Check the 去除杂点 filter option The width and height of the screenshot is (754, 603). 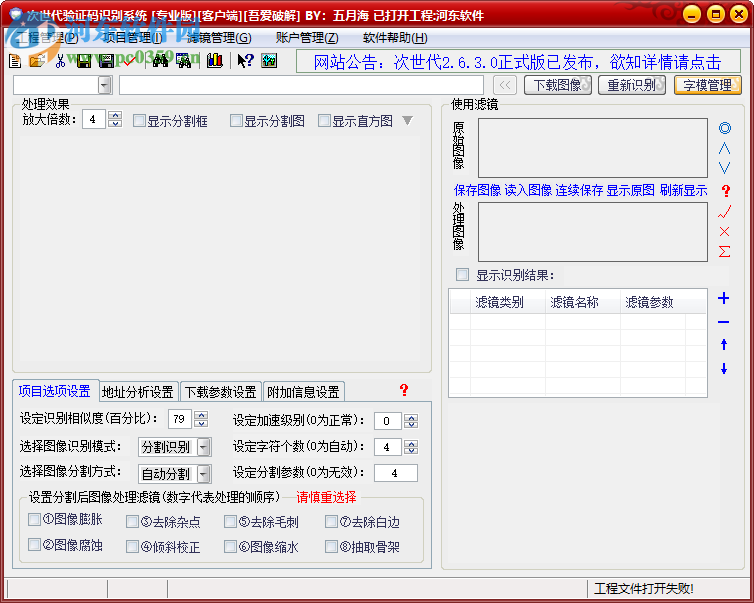pos(133,521)
